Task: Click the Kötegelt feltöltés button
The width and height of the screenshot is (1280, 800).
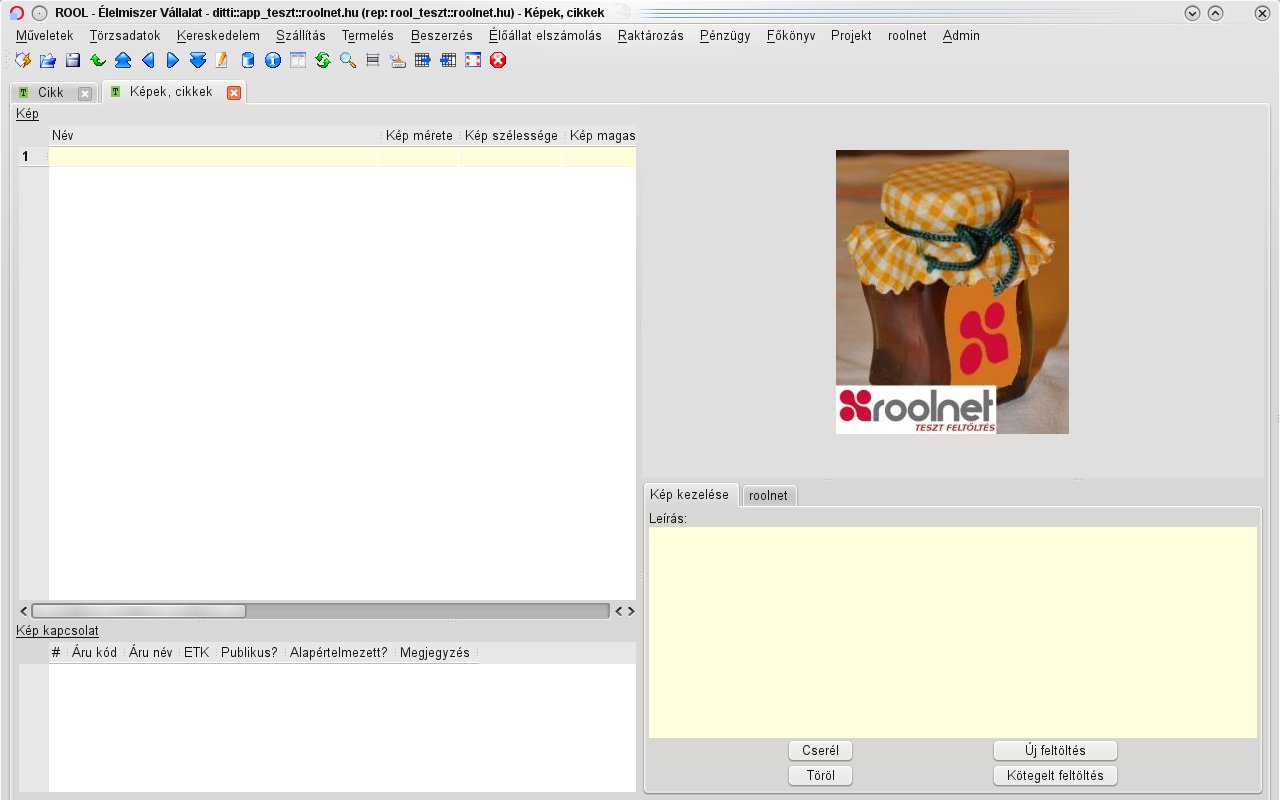Action: 1055,776
